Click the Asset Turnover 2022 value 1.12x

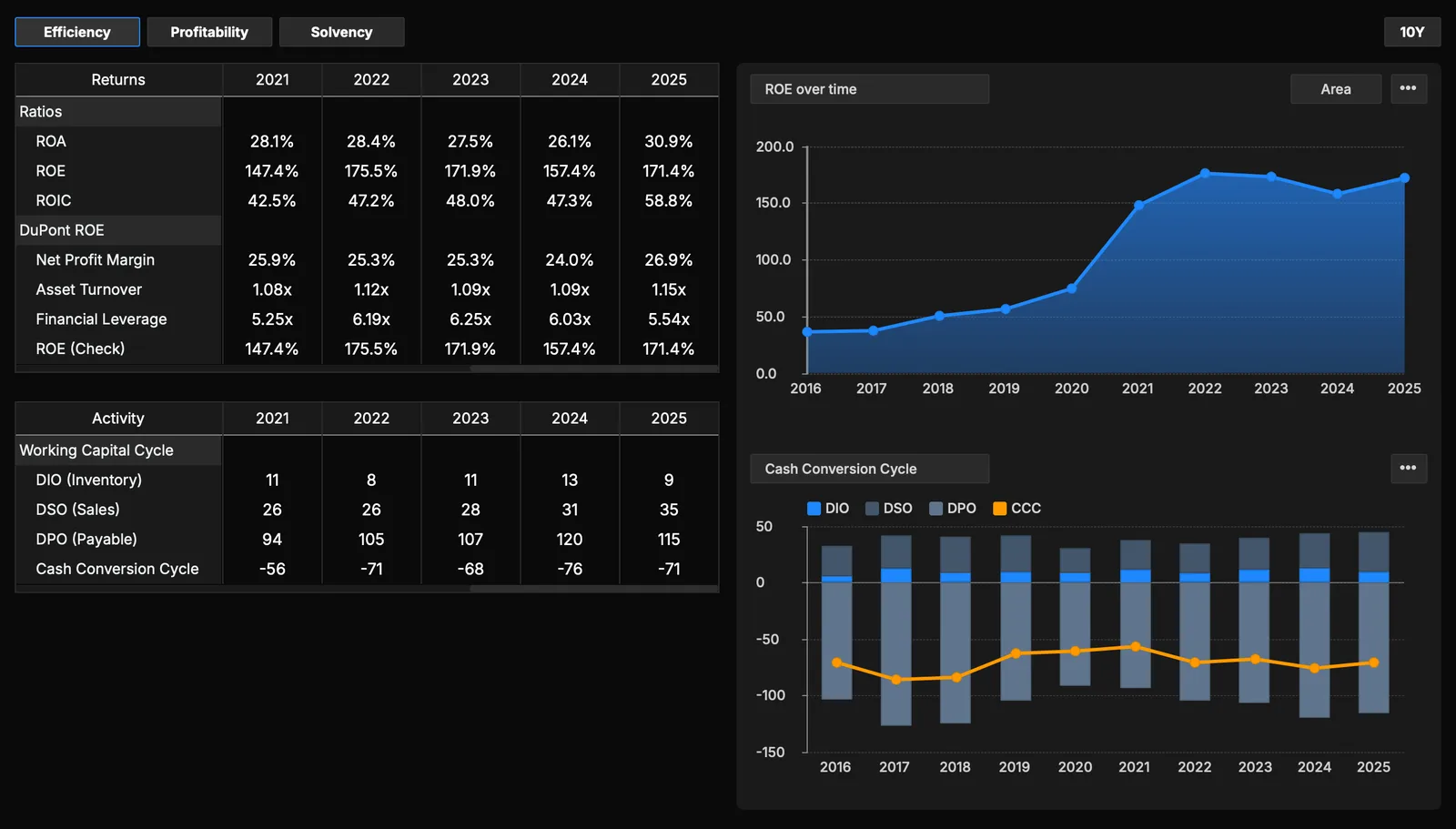pos(371,289)
